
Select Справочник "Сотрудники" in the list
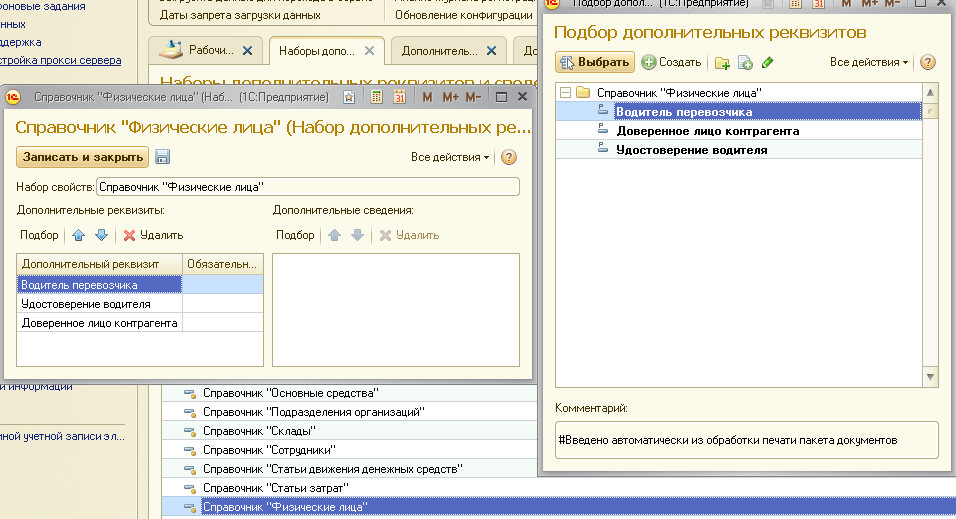click(269, 449)
